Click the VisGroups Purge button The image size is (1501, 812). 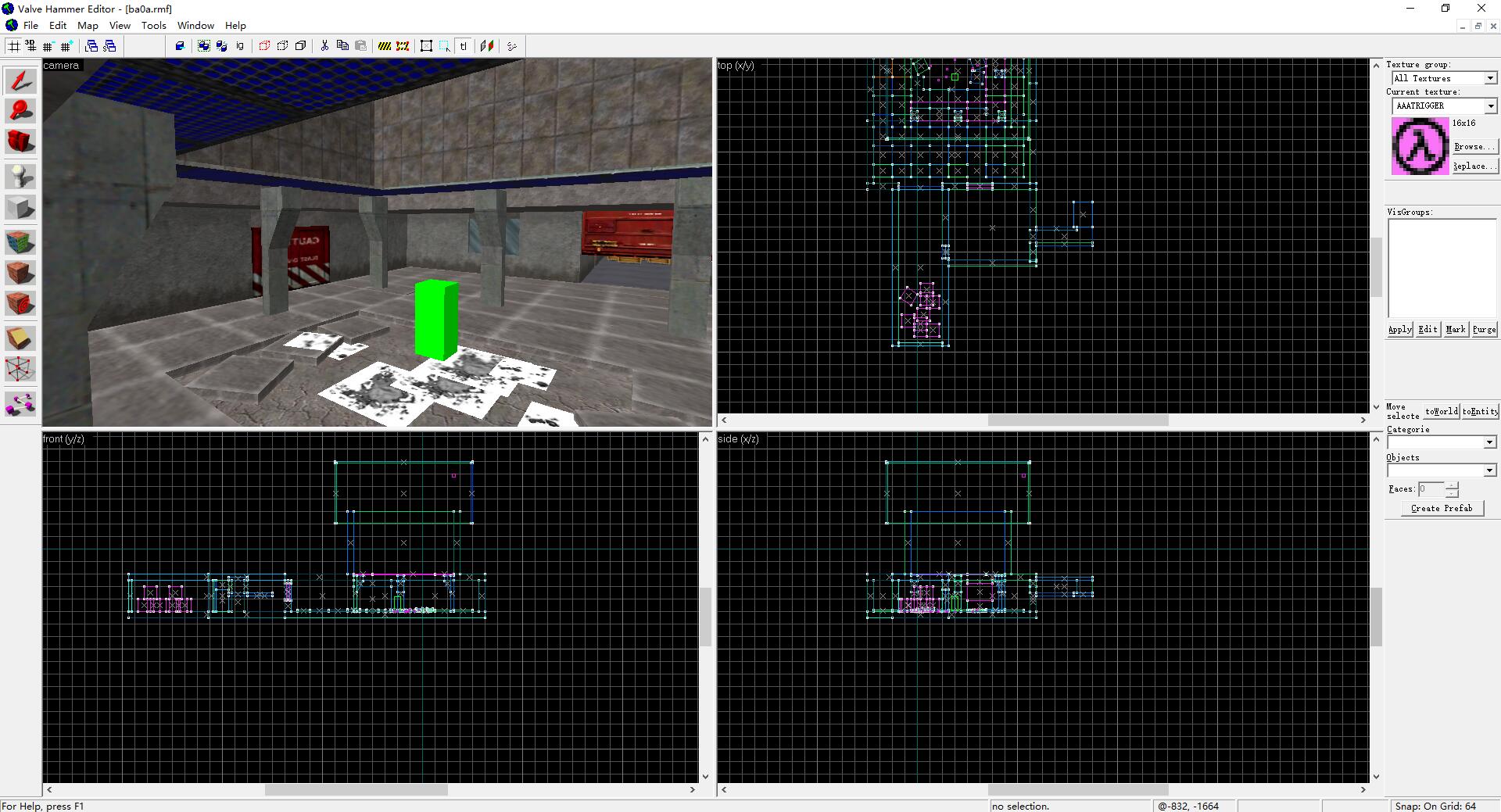pos(1484,329)
